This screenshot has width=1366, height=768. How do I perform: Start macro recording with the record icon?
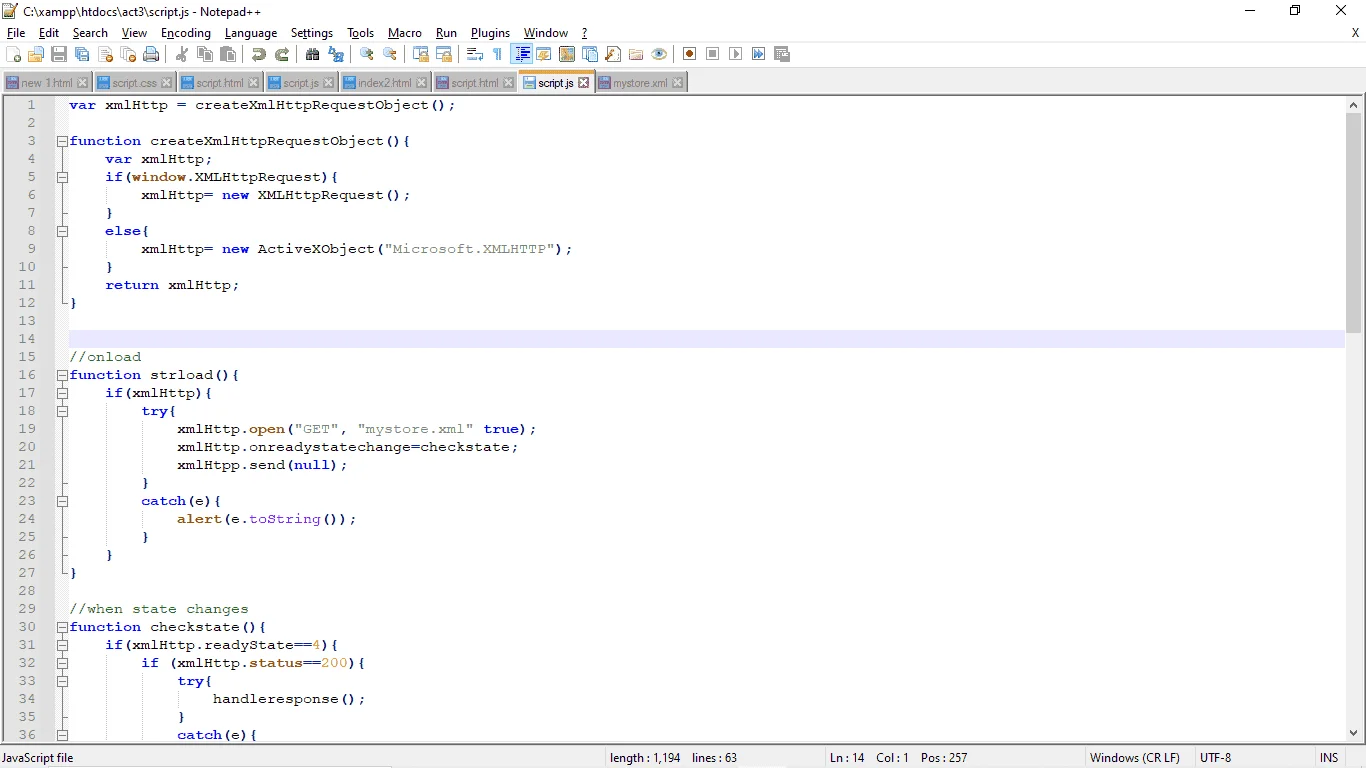[690, 54]
